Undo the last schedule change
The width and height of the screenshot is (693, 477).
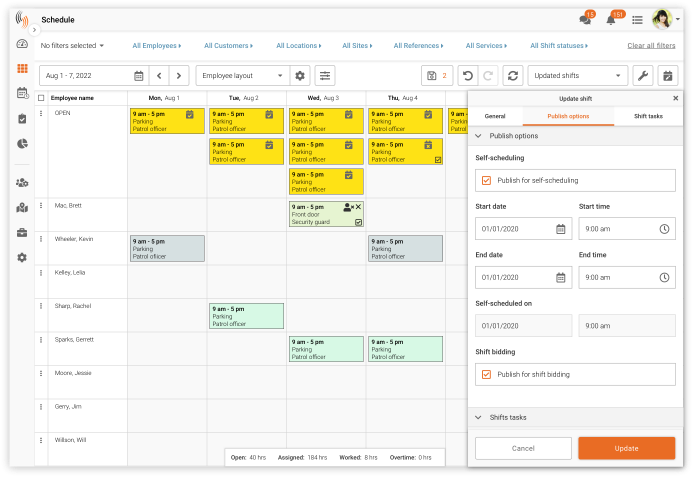pyautogui.click(x=468, y=76)
